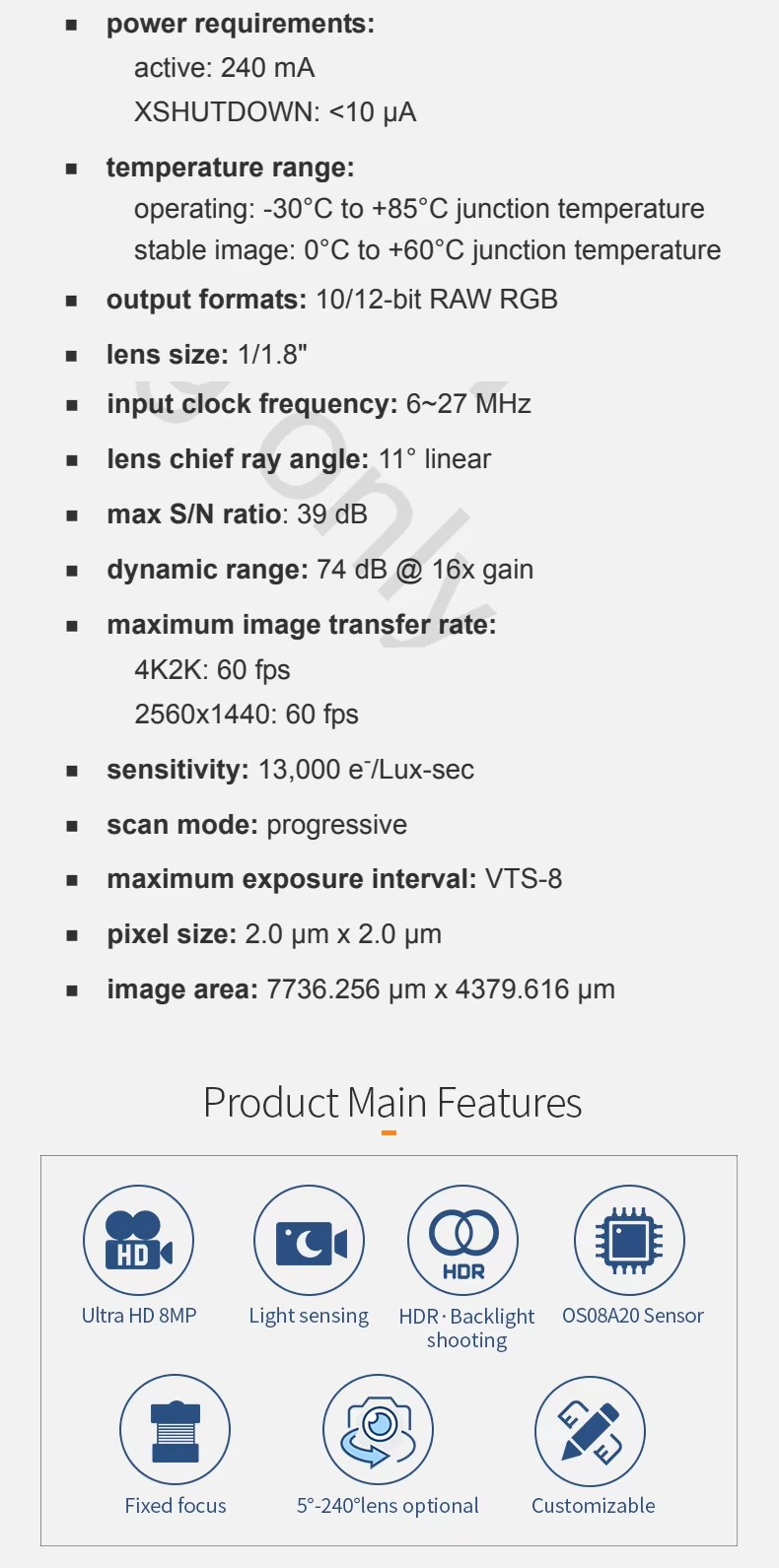Click the OS08A20 Sensor label text
Viewport: 779px width, 1568px height.
coord(633,1316)
